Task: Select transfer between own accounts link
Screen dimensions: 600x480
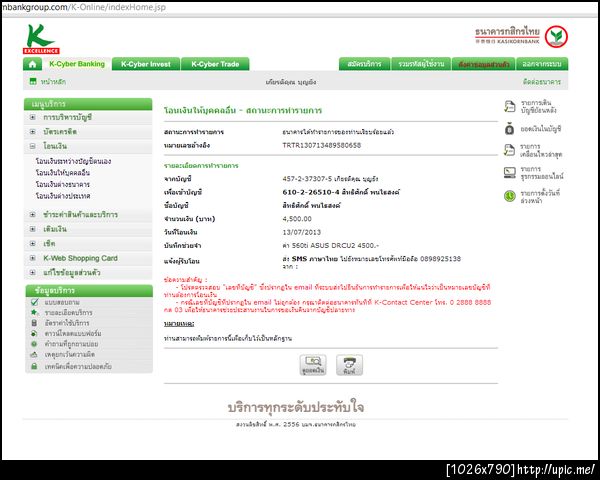Action: coord(73,161)
